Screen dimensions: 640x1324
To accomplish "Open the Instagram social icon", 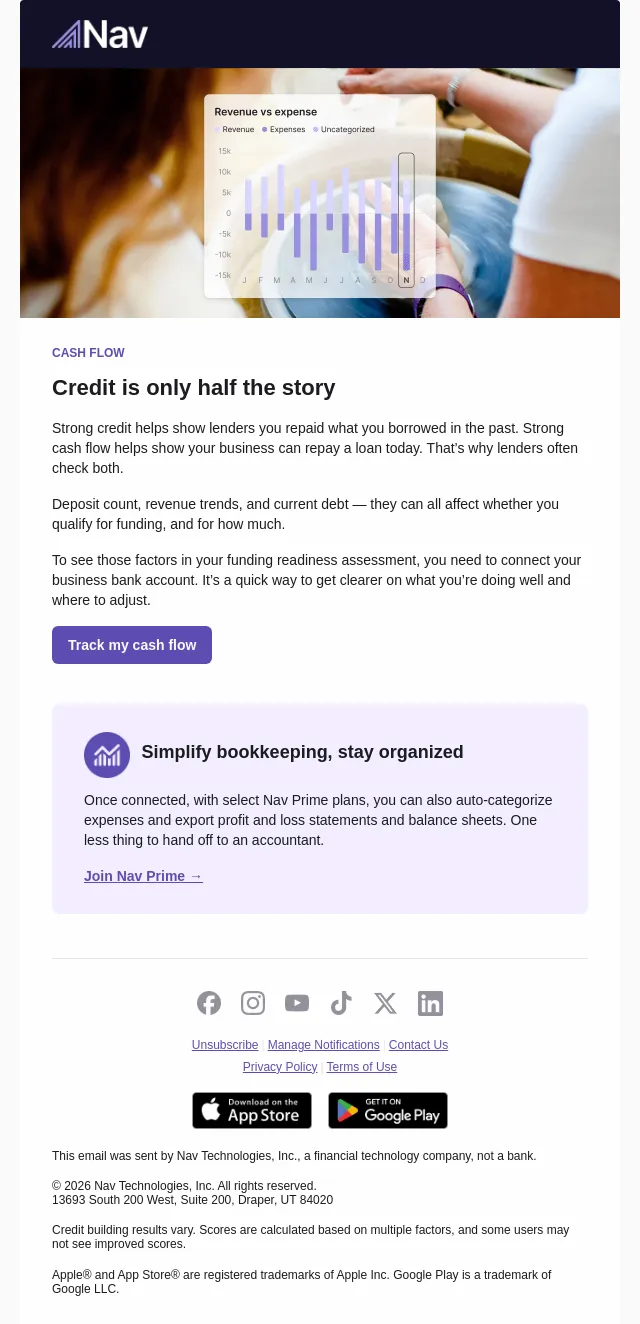I will click(253, 1003).
